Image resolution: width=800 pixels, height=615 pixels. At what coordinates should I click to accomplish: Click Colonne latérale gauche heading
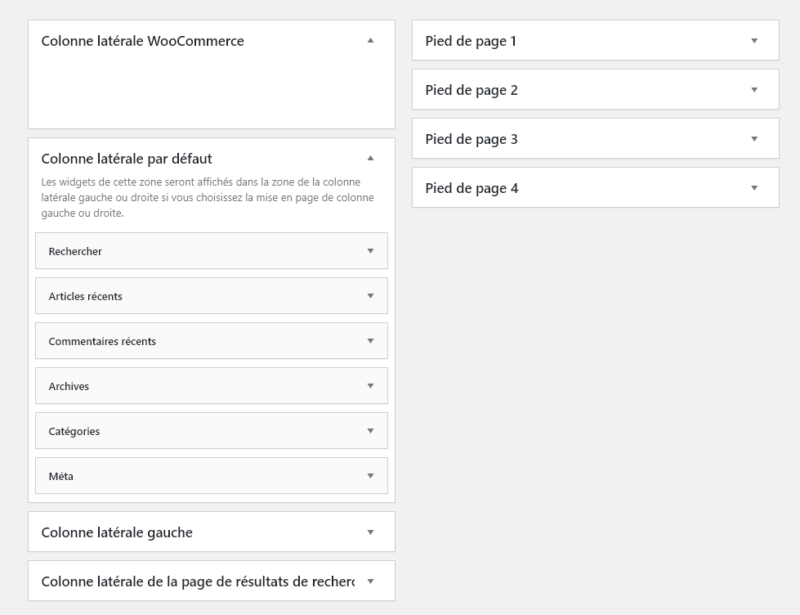click(117, 532)
